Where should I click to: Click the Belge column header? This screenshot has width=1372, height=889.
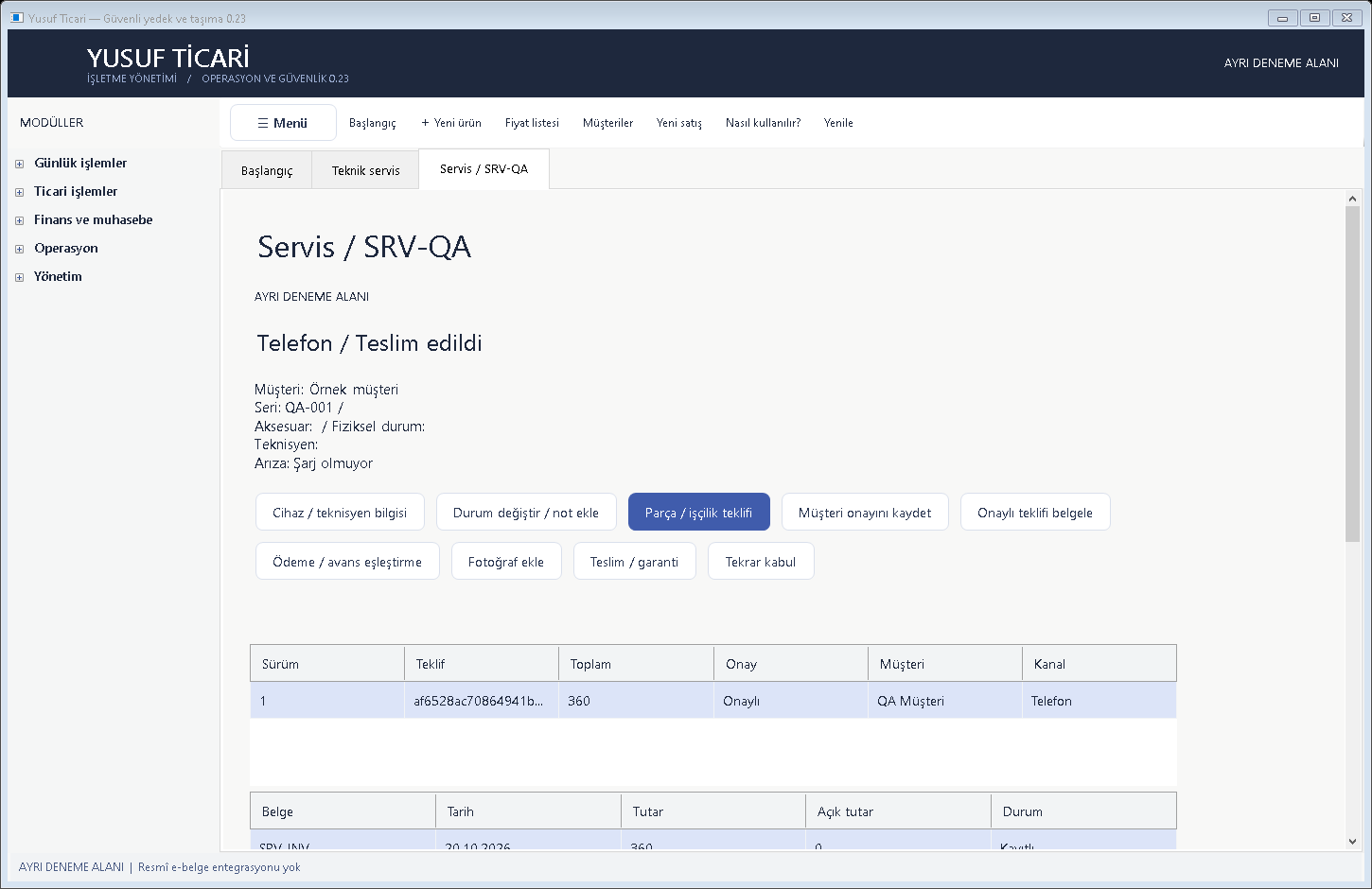point(343,811)
